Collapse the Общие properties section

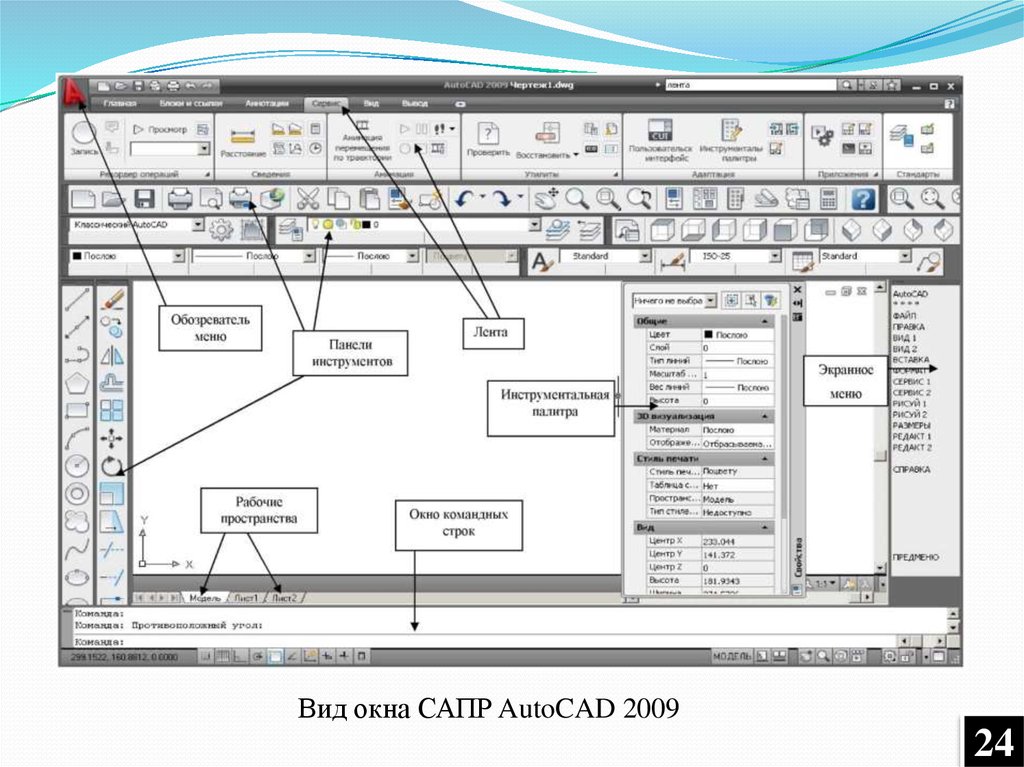[x=764, y=321]
